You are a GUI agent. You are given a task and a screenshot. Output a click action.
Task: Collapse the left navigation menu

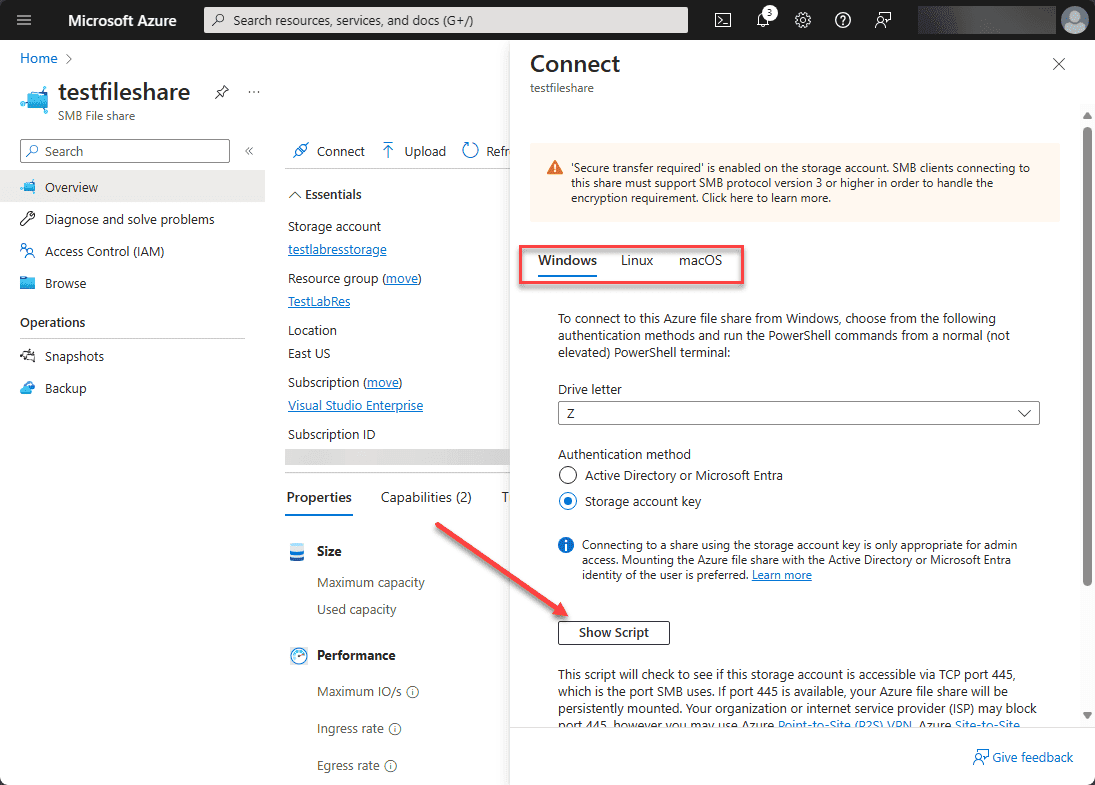pos(249,151)
